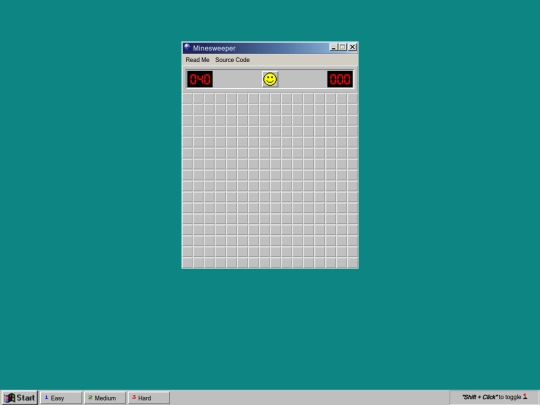Click the Minesweeper title bar icon
This screenshot has height=405, width=540.
tap(188, 48)
